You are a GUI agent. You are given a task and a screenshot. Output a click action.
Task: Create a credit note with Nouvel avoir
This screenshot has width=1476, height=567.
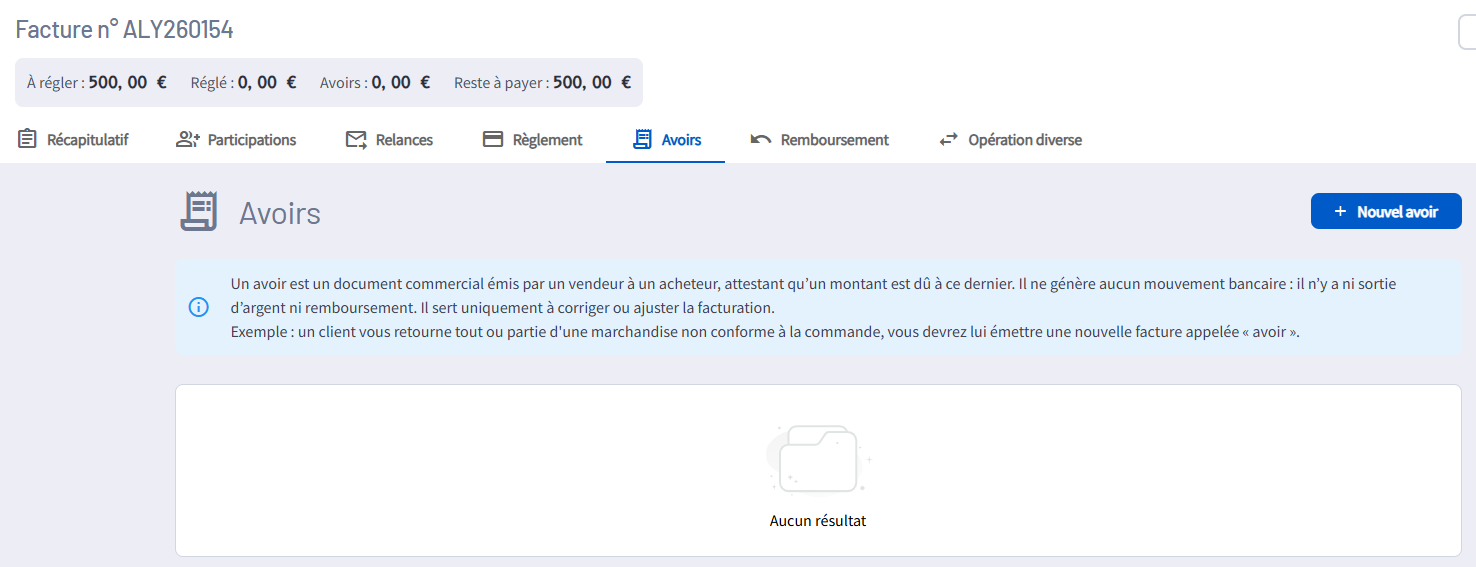[1386, 212]
